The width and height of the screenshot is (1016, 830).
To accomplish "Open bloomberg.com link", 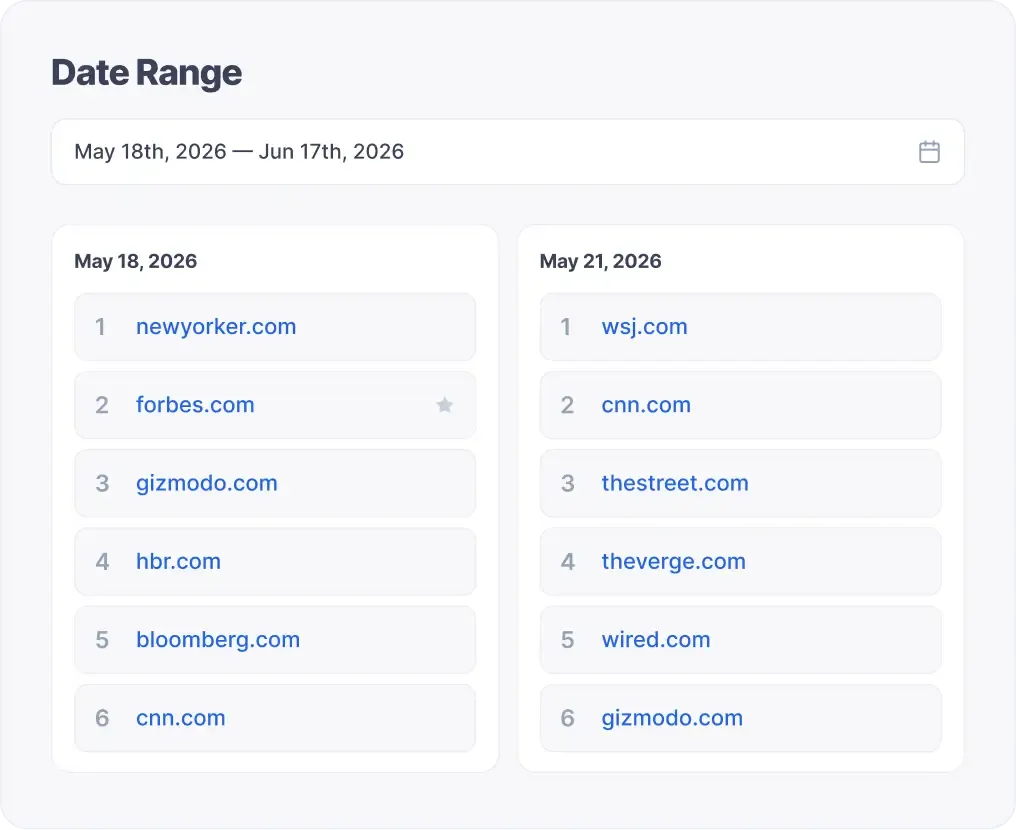I will click(x=218, y=639).
